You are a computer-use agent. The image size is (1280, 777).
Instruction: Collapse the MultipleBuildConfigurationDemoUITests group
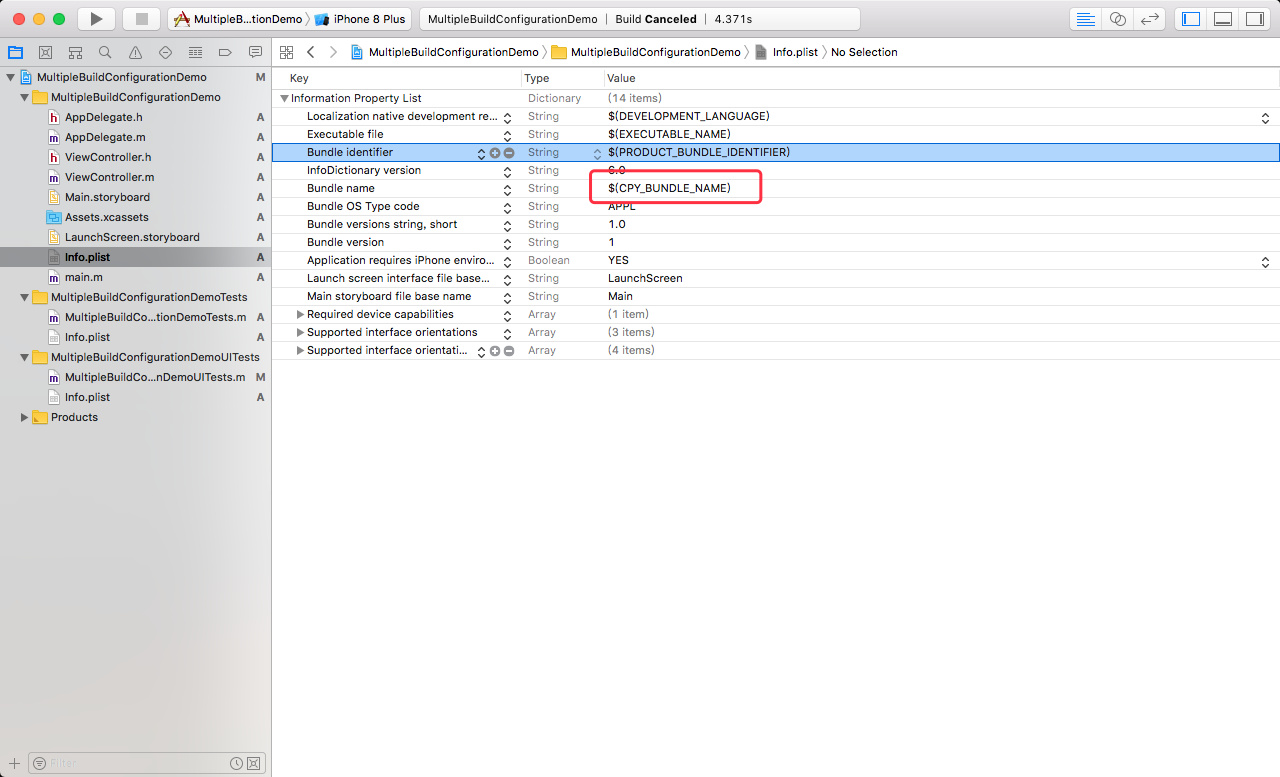[x=25, y=357]
